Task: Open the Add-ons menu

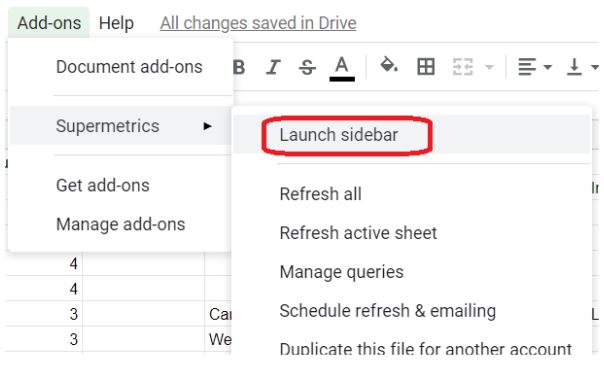Action: 49,23
